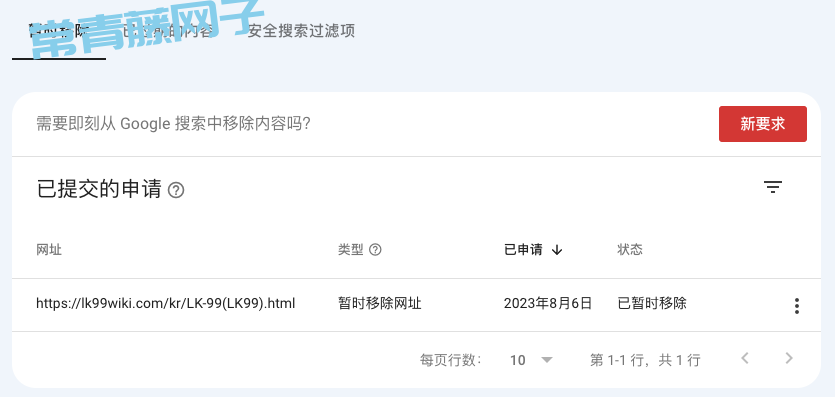Open the filter icon for submitted requests
This screenshot has width=835, height=397.
point(773,187)
